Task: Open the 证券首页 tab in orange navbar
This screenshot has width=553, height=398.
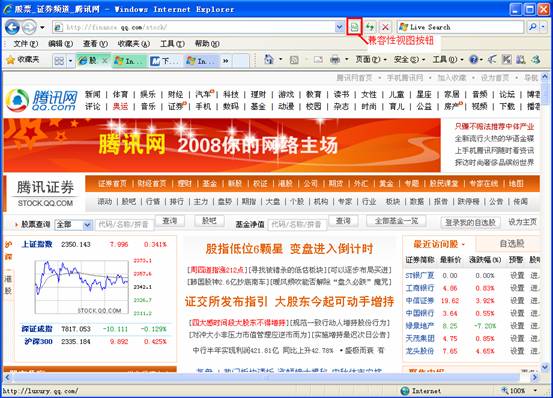Action: click(x=112, y=184)
